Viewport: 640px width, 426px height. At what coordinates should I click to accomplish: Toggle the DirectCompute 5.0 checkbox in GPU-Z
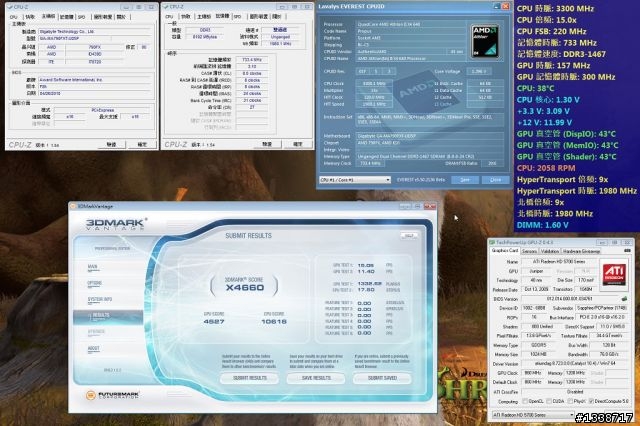tap(591, 401)
